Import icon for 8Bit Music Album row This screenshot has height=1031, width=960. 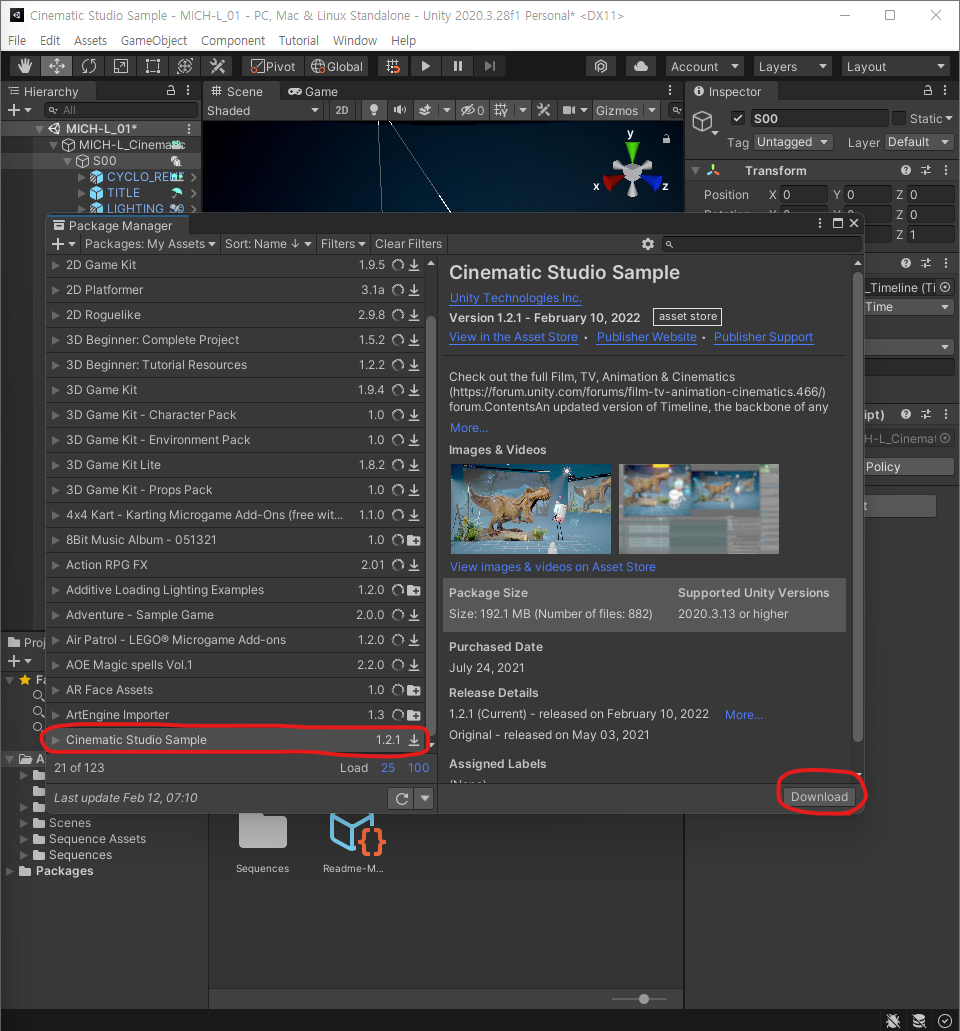click(414, 540)
